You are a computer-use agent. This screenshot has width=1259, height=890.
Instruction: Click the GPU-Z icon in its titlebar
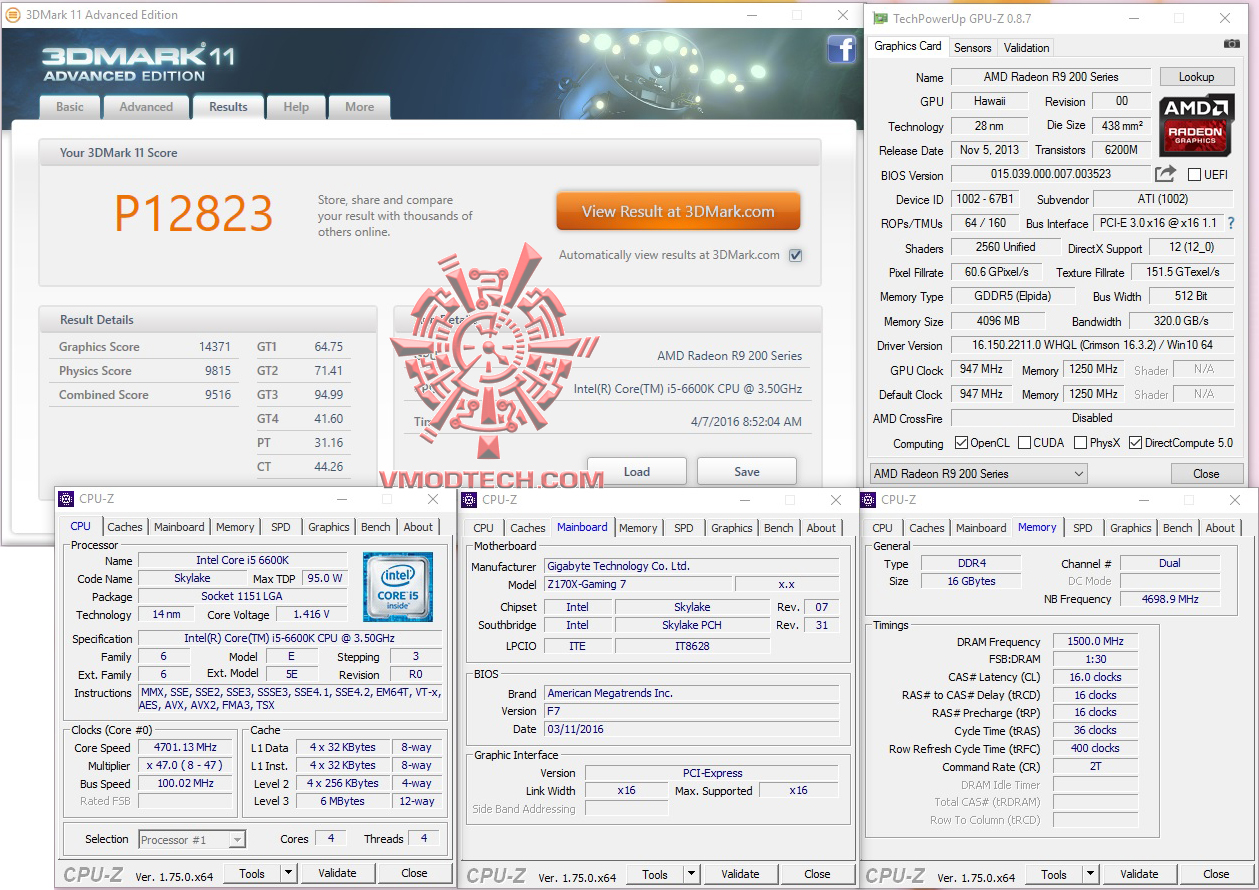[x=879, y=18]
